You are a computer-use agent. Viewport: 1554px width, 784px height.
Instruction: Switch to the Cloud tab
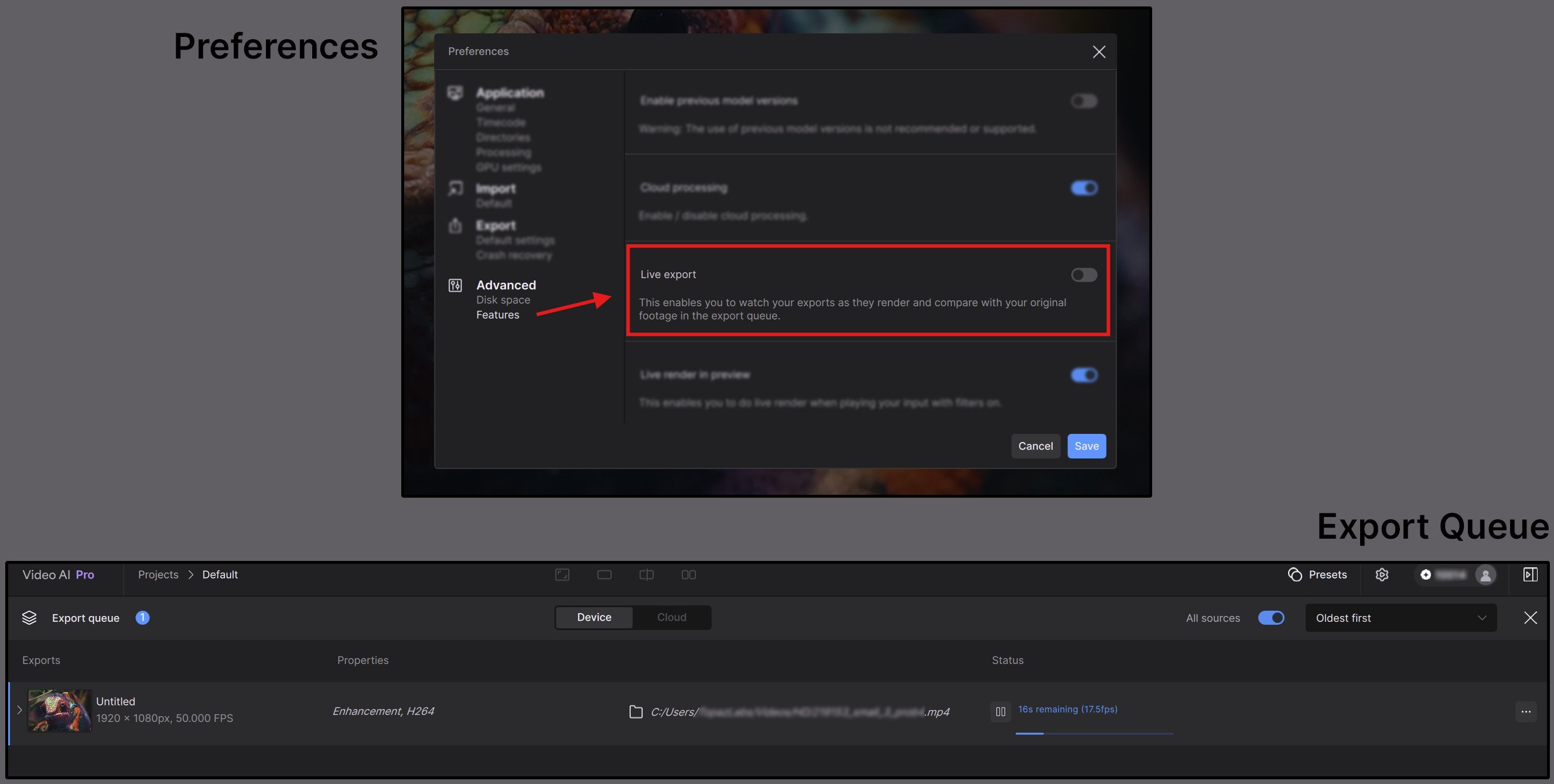pyautogui.click(x=671, y=617)
